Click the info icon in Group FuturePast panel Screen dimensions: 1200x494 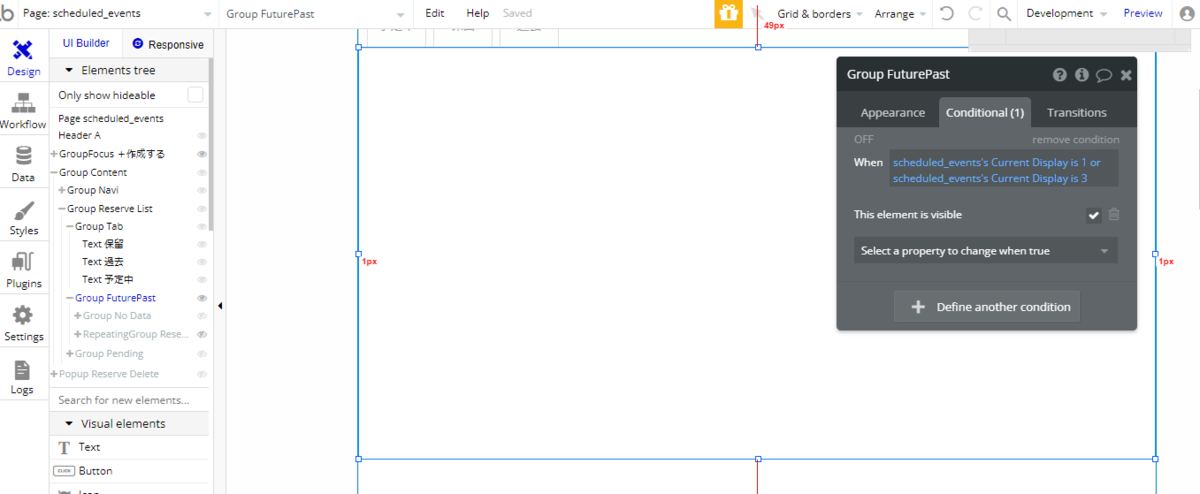(1082, 75)
